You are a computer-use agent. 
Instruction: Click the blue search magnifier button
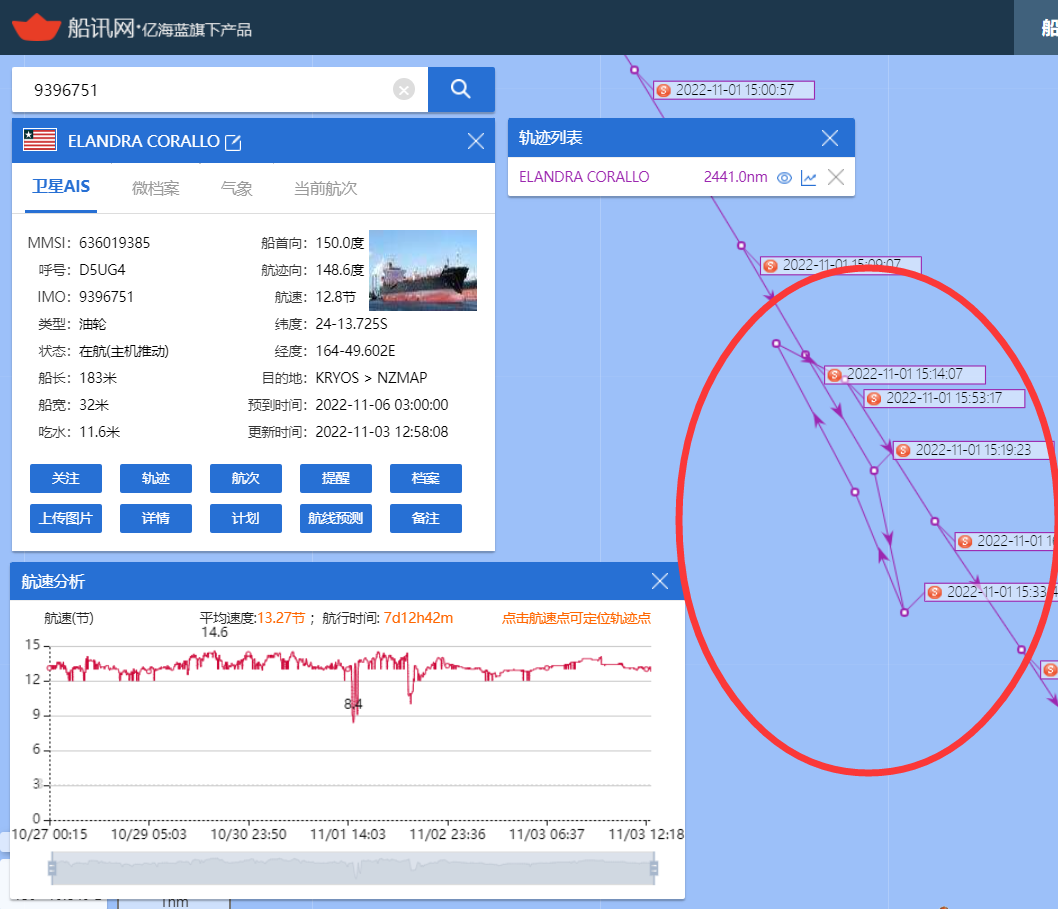pos(461,90)
